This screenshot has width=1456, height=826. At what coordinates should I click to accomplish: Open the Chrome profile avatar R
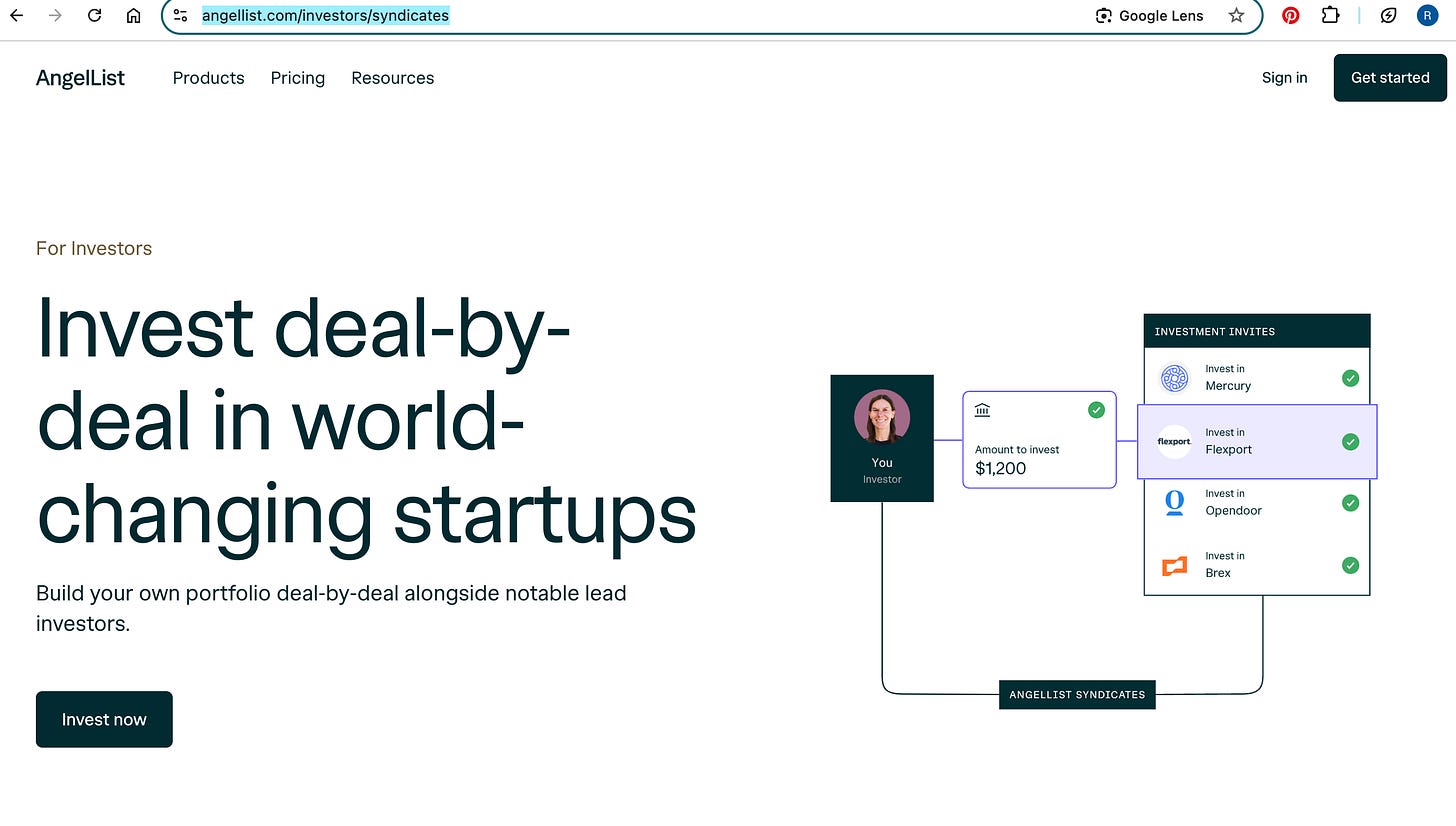1427,15
